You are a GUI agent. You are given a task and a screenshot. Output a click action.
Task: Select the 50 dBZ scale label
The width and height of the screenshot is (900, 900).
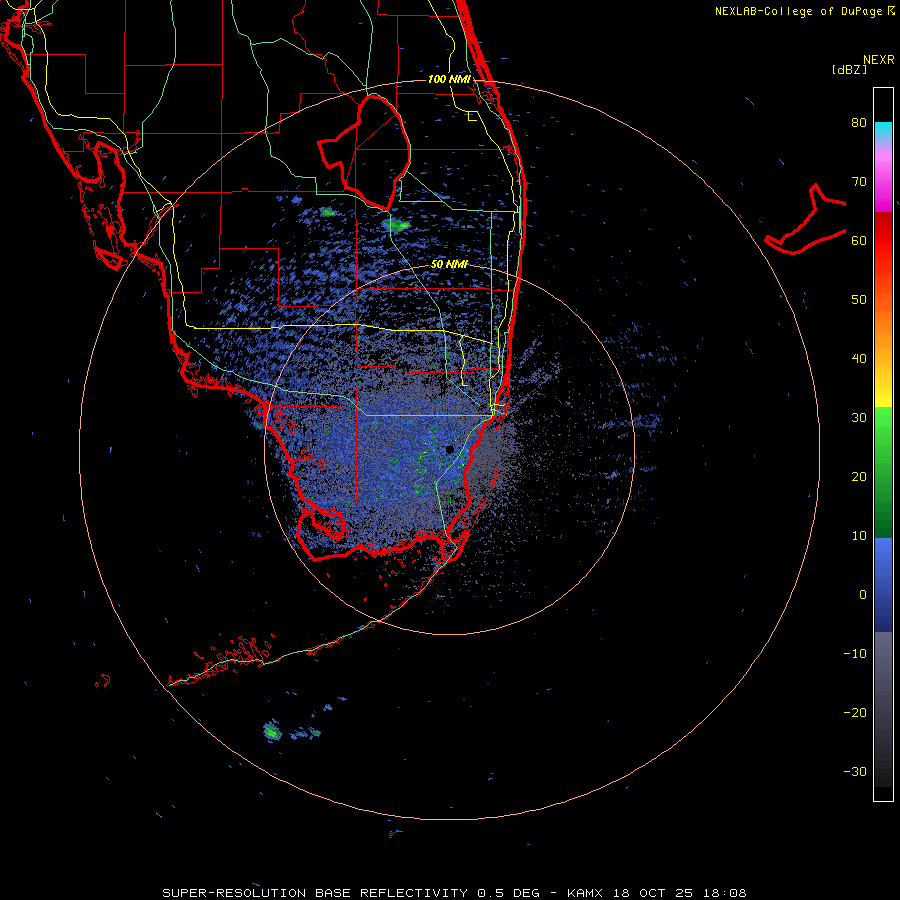(x=859, y=300)
